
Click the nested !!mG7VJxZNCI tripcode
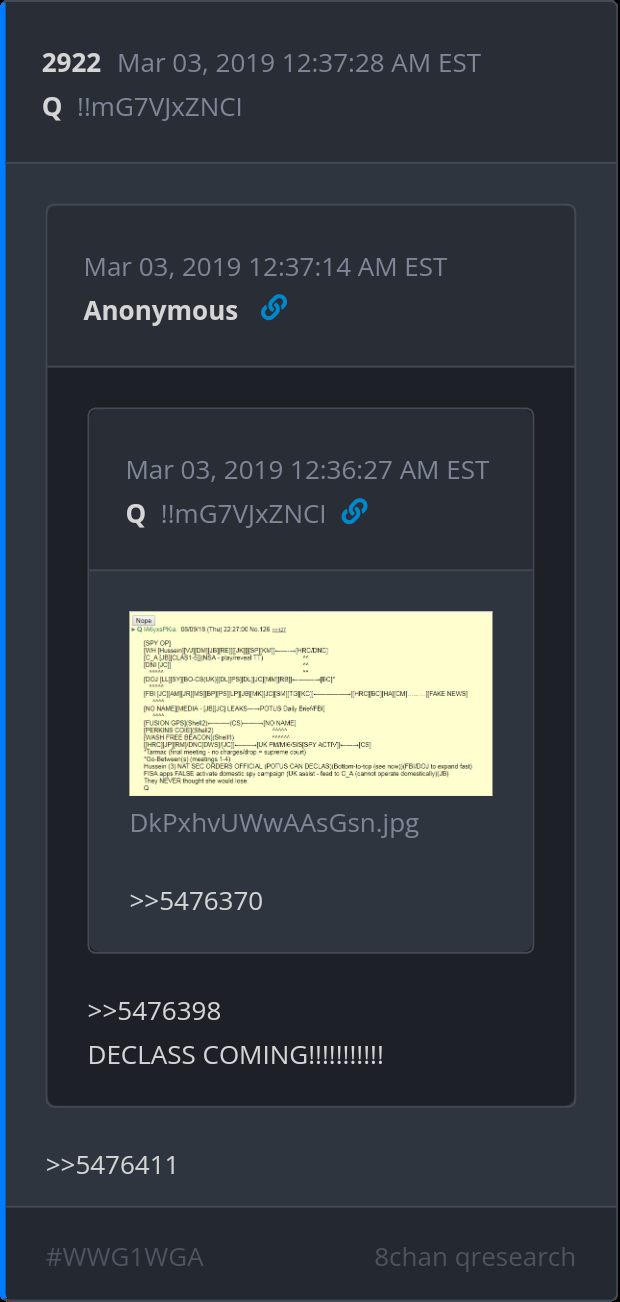point(243,515)
